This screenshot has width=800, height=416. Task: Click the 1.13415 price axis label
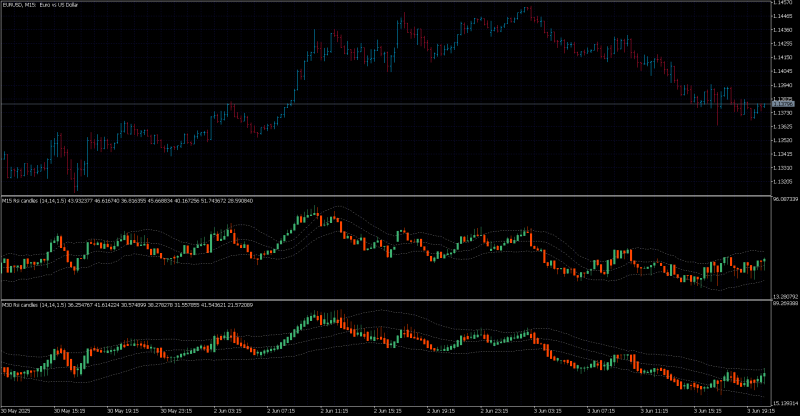pos(783,154)
